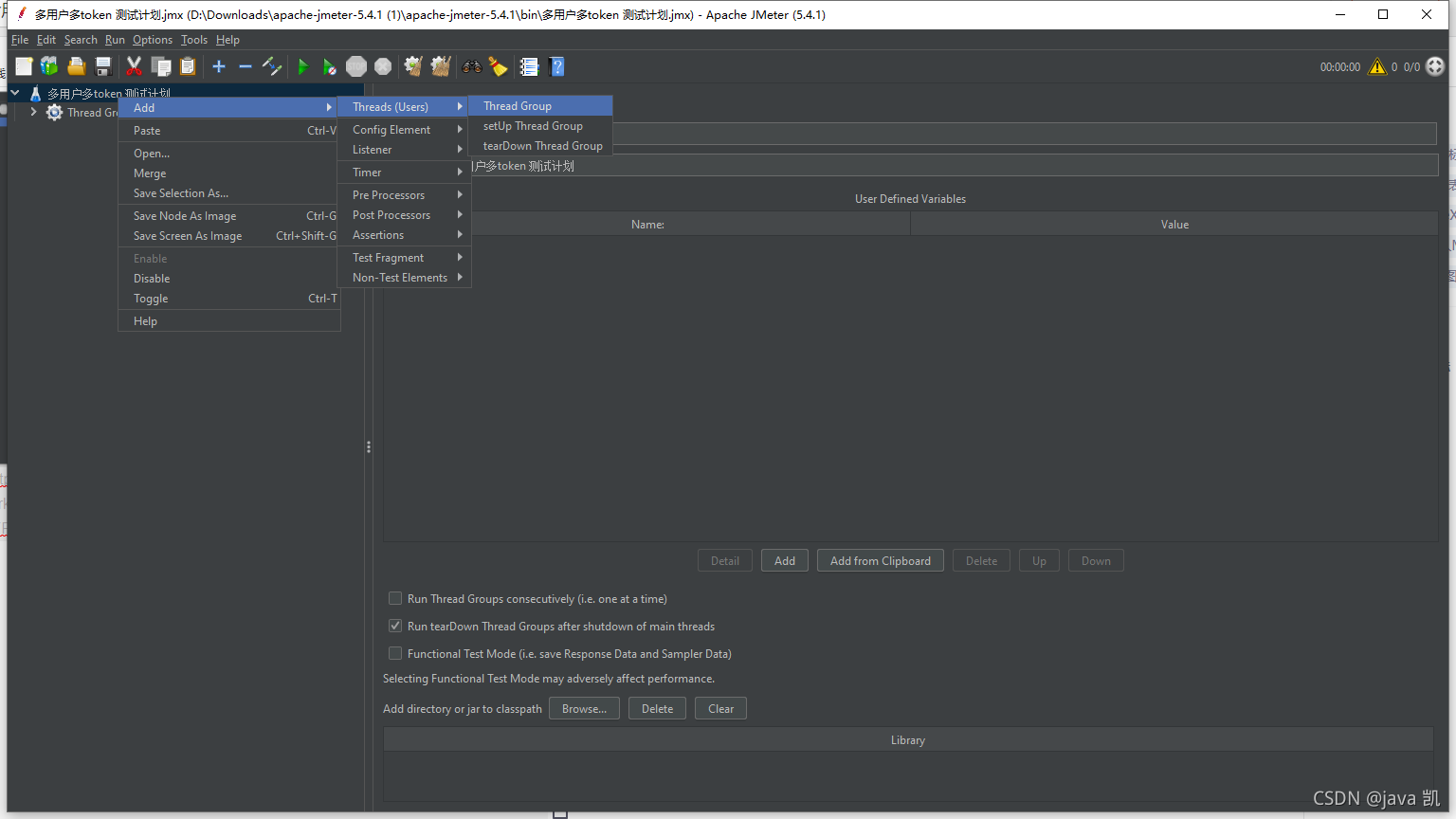Open the Post Processors submenu
Image resolution: width=1456 pixels, height=819 pixels.
(404, 215)
